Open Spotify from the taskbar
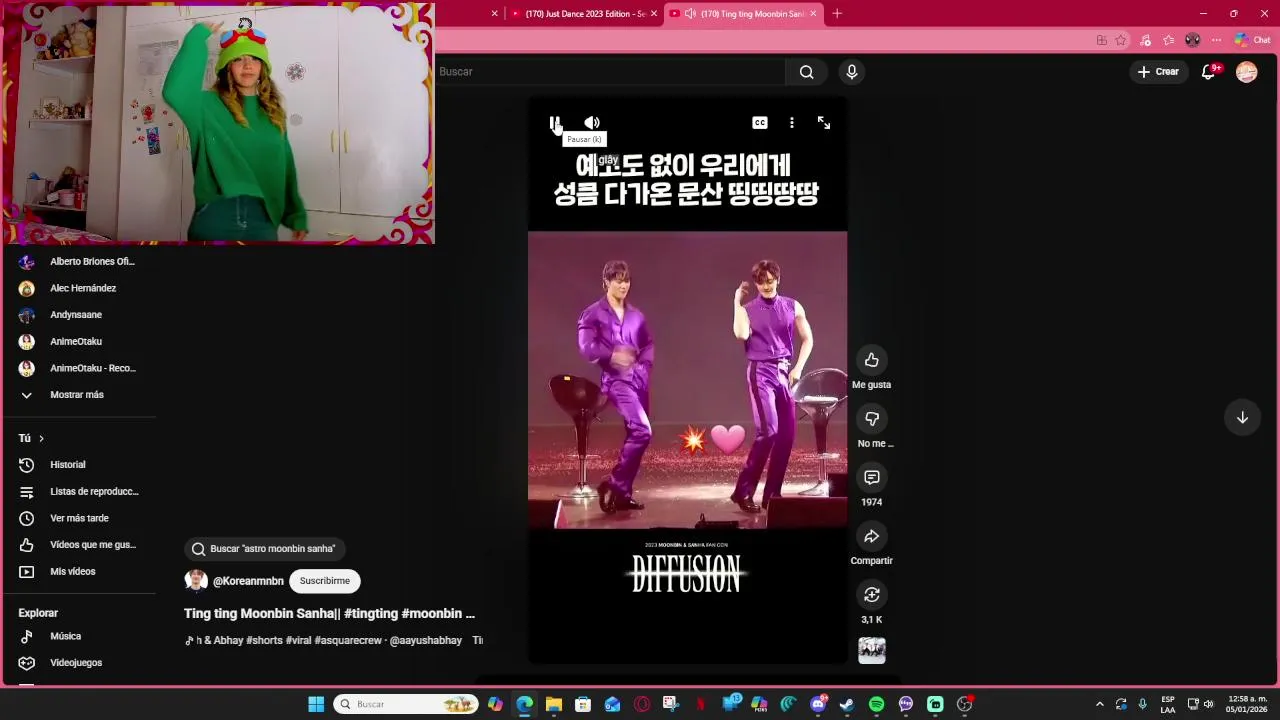The image size is (1280, 720). click(876, 704)
